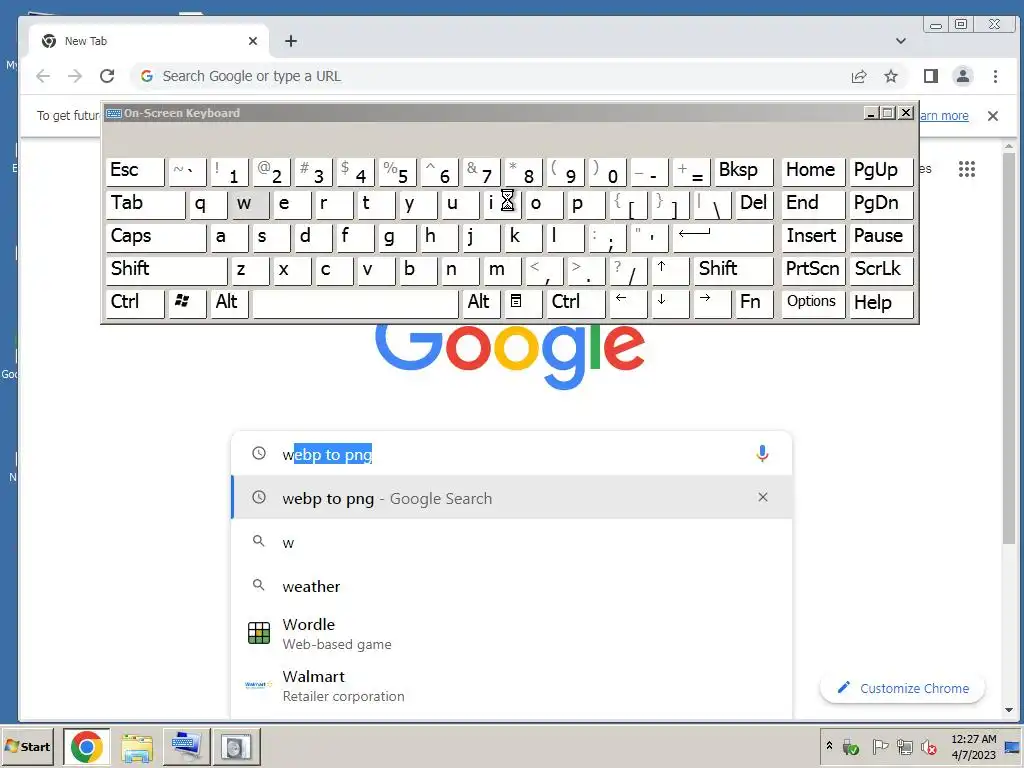Expand Chrome tab search chevron
The width and height of the screenshot is (1024, 768).
click(x=901, y=41)
